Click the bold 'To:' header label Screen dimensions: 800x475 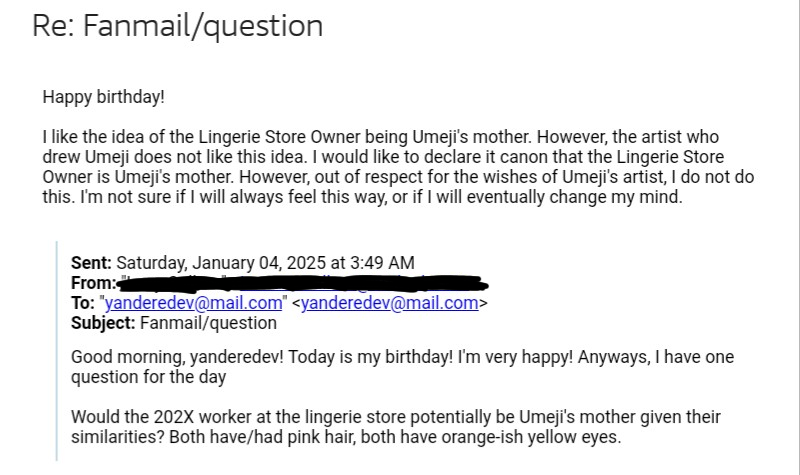[x=83, y=304]
